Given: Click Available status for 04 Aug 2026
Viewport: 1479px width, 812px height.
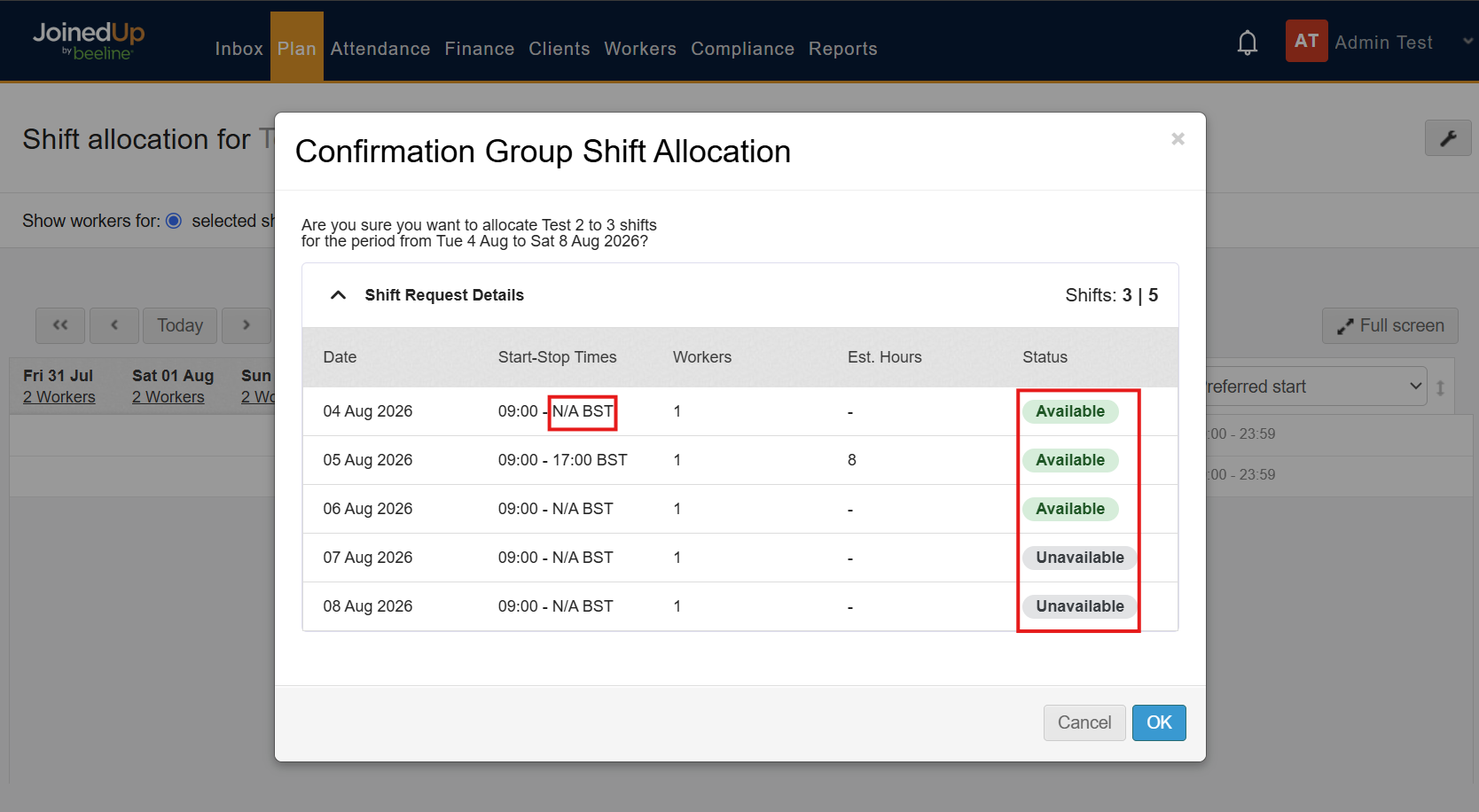Looking at the screenshot, I should click(x=1070, y=411).
